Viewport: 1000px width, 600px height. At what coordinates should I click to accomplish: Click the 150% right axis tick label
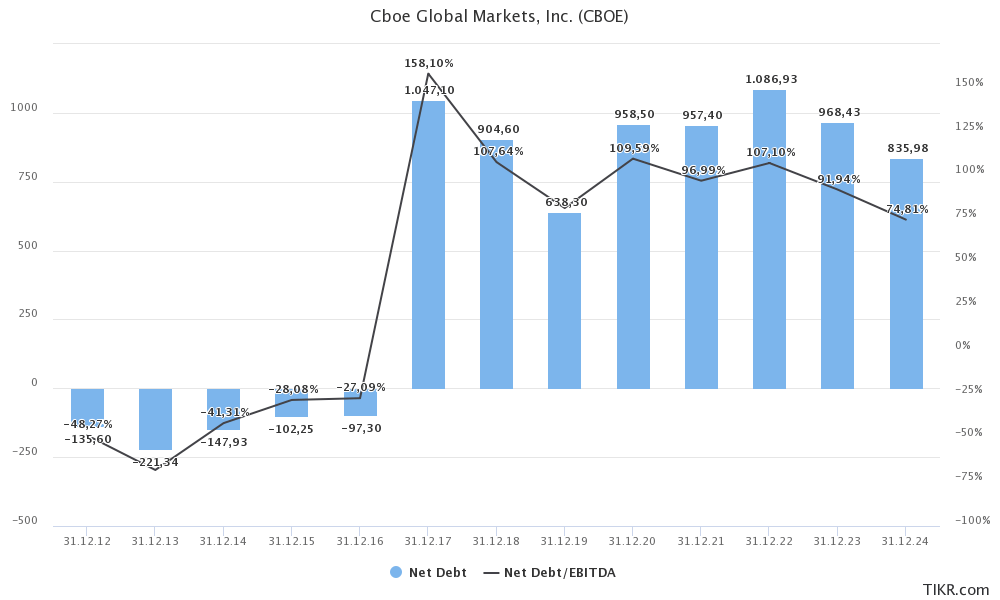pos(969,82)
